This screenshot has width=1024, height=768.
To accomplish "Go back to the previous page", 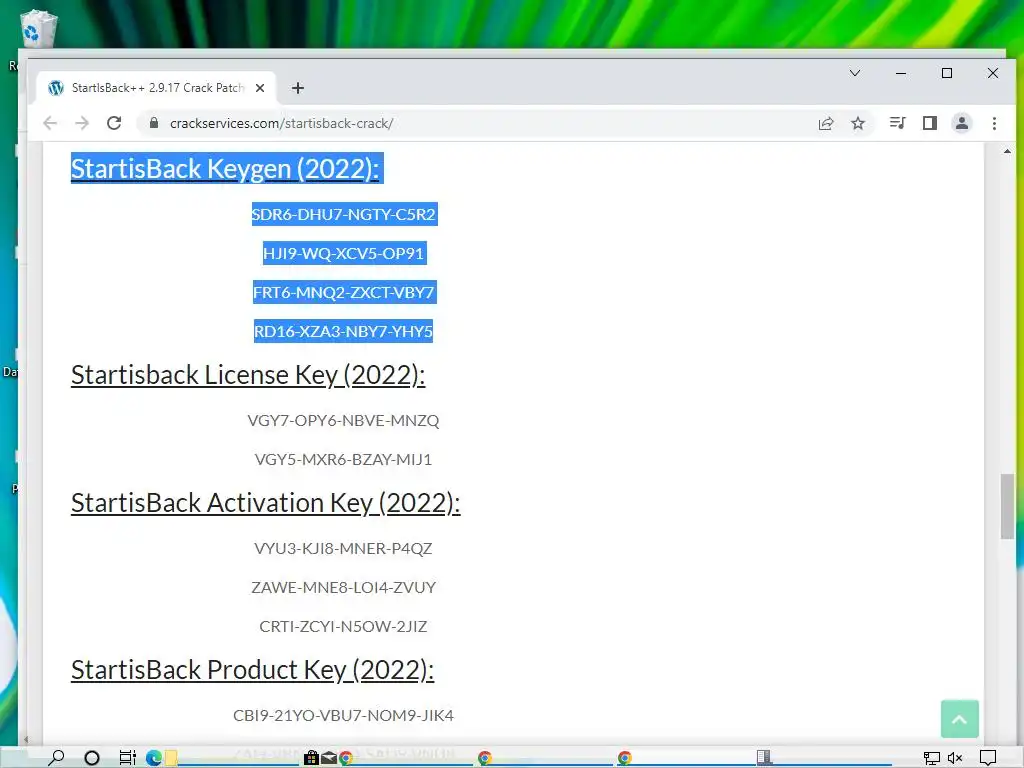I will [x=50, y=123].
